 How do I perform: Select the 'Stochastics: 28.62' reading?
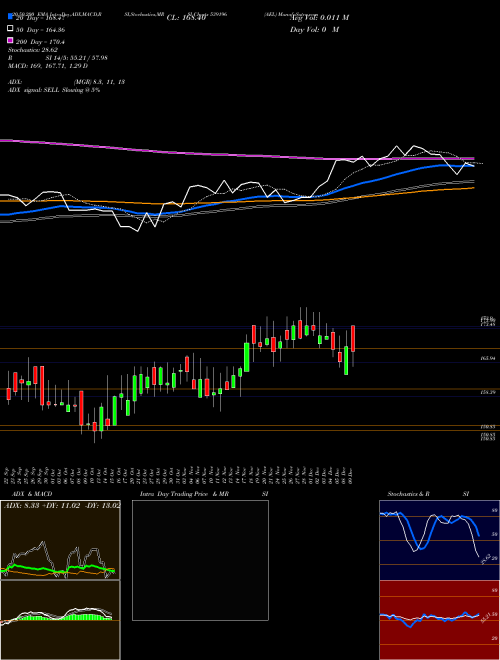(x=32, y=50)
